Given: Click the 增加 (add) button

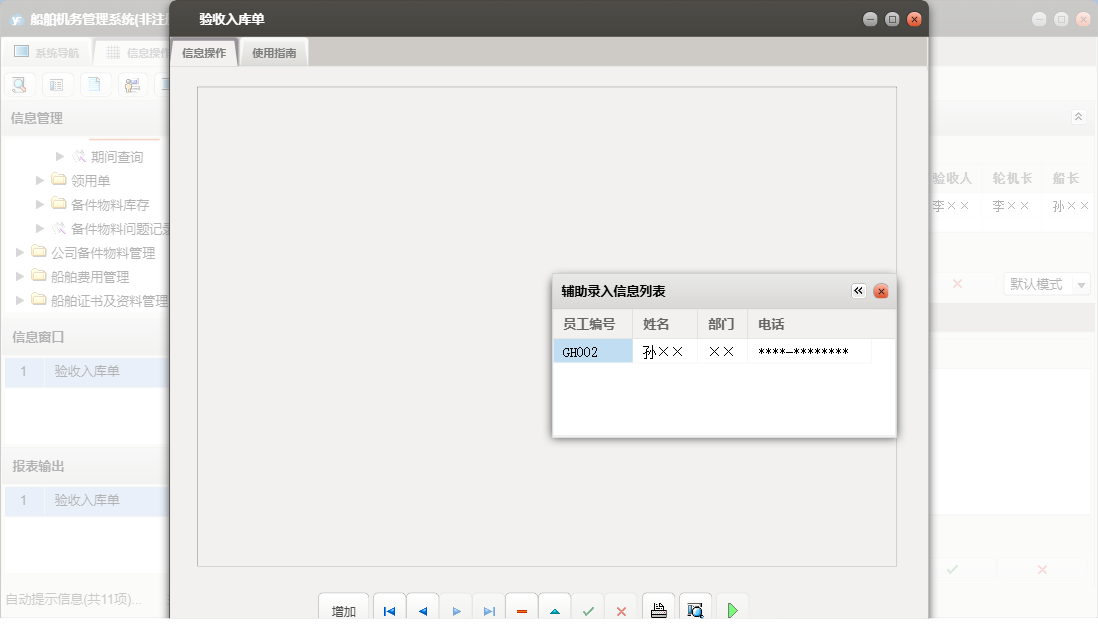Looking at the screenshot, I should 343,611.
